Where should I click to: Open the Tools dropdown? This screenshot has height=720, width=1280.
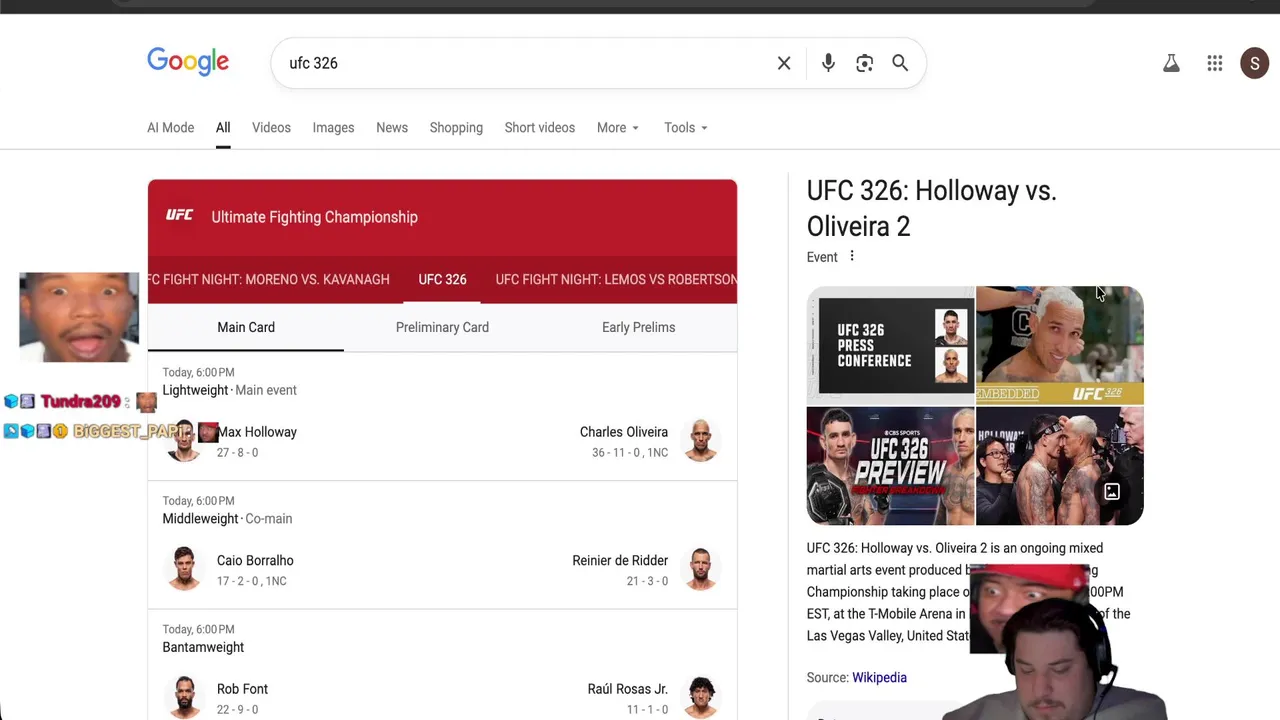pyautogui.click(x=686, y=128)
